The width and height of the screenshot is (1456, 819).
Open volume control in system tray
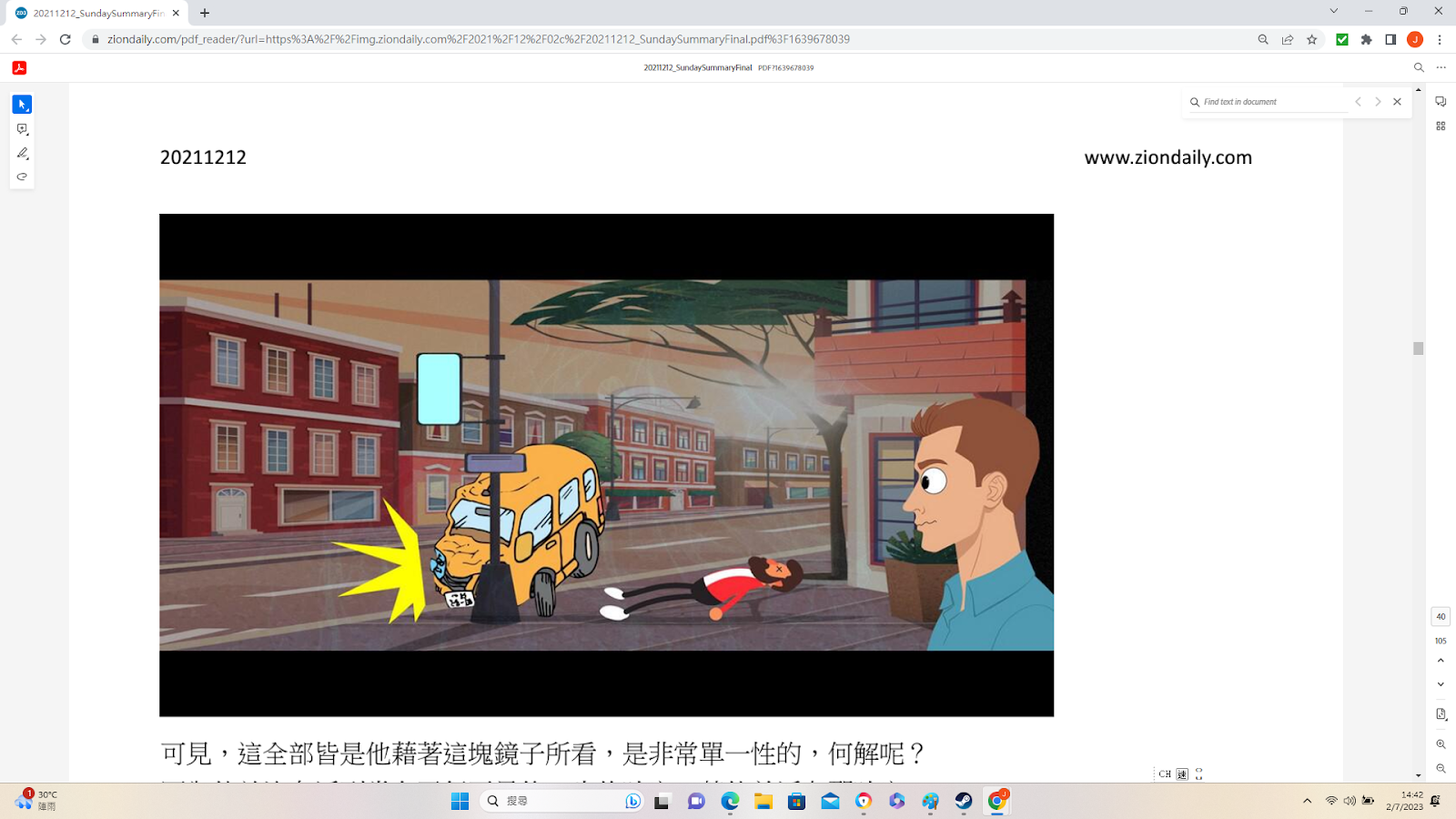tap(1350, 801)
